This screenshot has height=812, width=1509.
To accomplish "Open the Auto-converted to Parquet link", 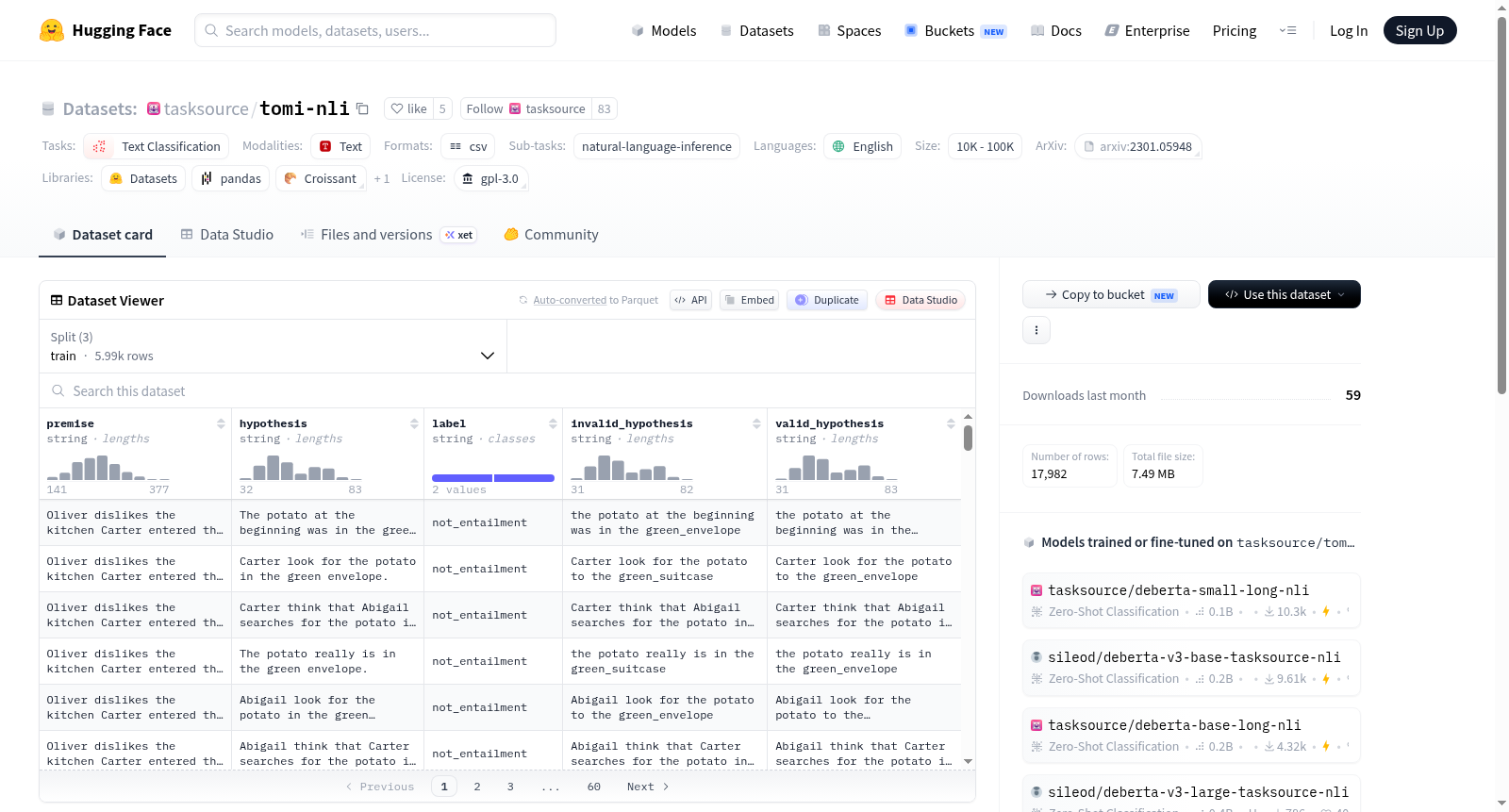I will tap(596, 300).
